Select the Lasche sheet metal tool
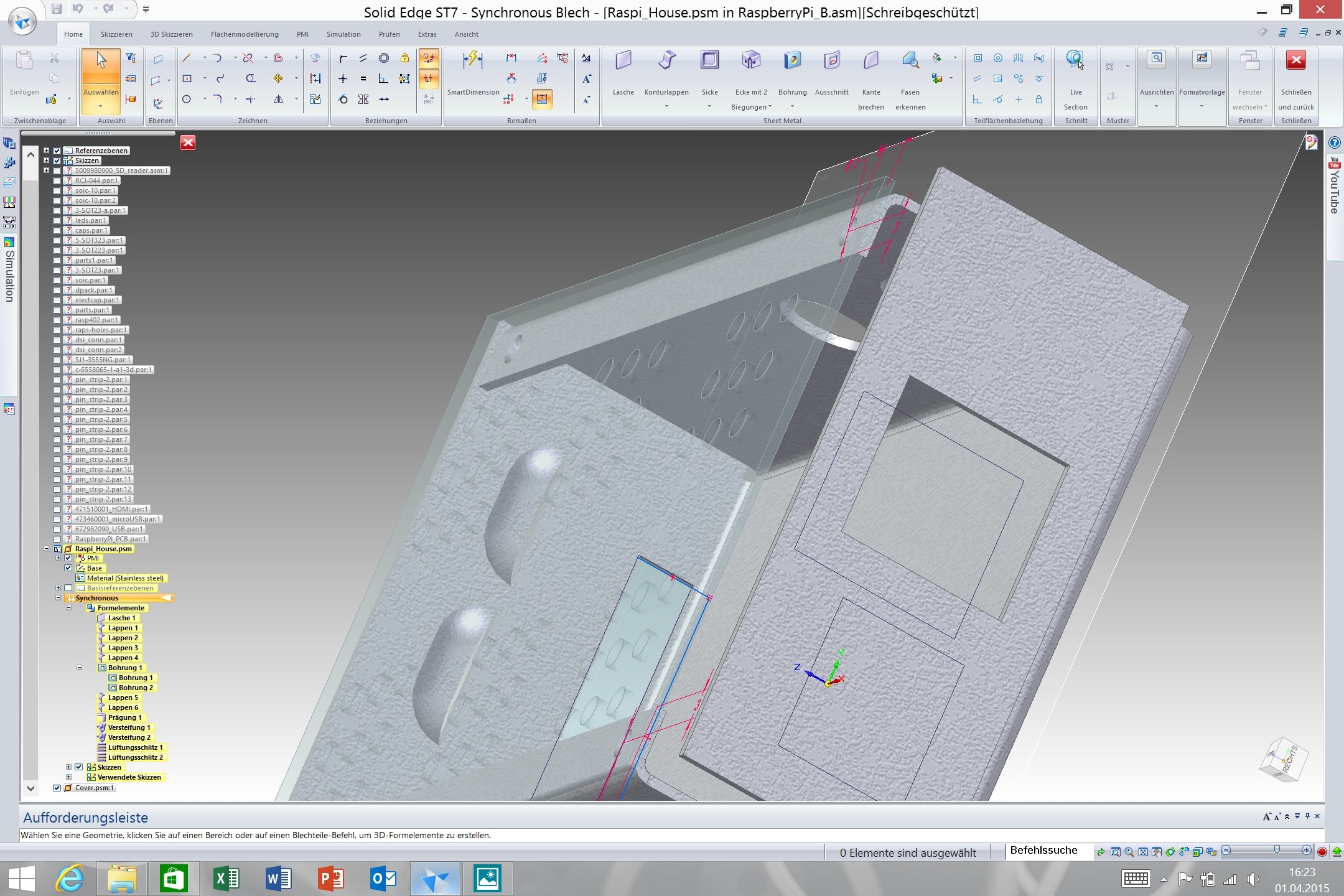 (x=623, y=73)
